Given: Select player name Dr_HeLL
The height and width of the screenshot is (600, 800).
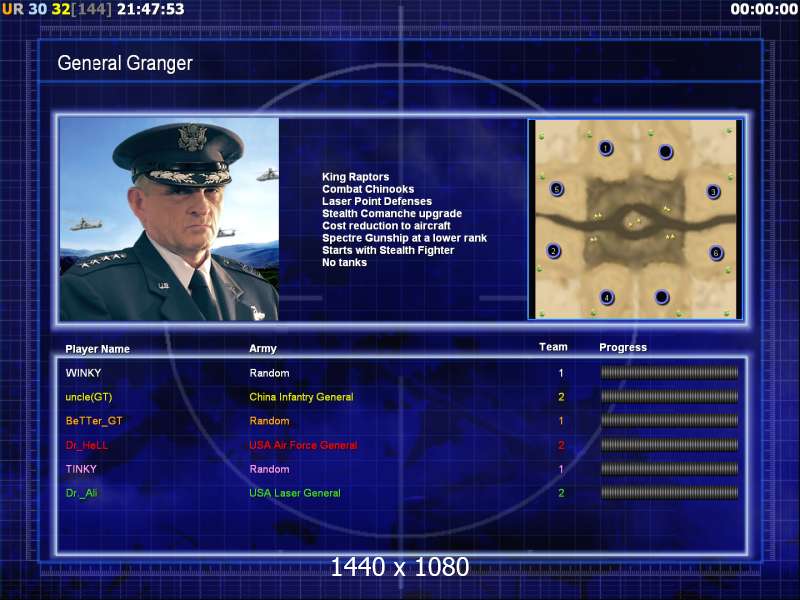Looking at the screenshot, I should 87,445.
